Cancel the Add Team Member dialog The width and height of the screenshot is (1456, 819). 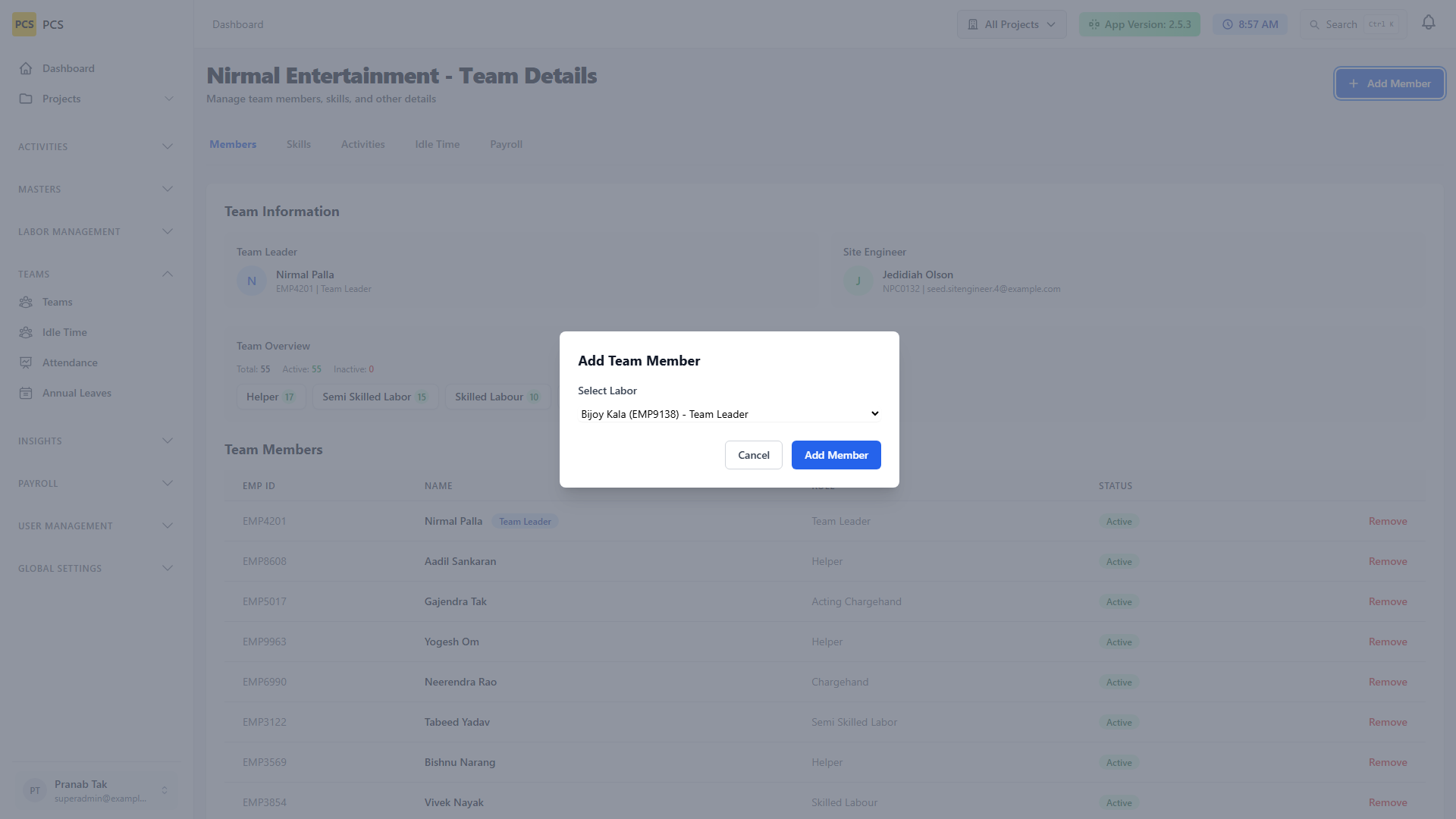pos(754,455)
